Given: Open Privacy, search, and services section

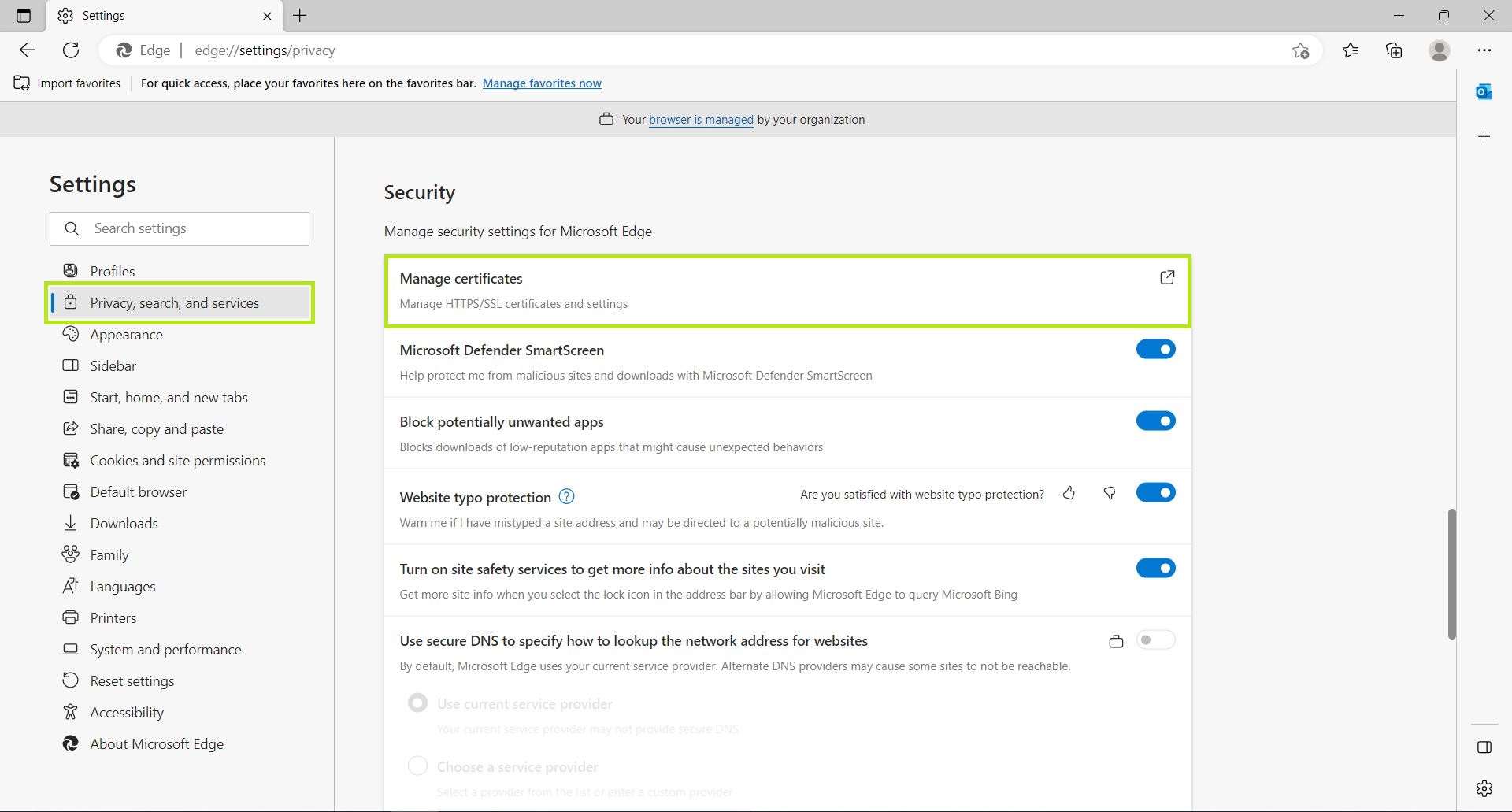Looking at the screenshot, I should click(x=180, y=302).
